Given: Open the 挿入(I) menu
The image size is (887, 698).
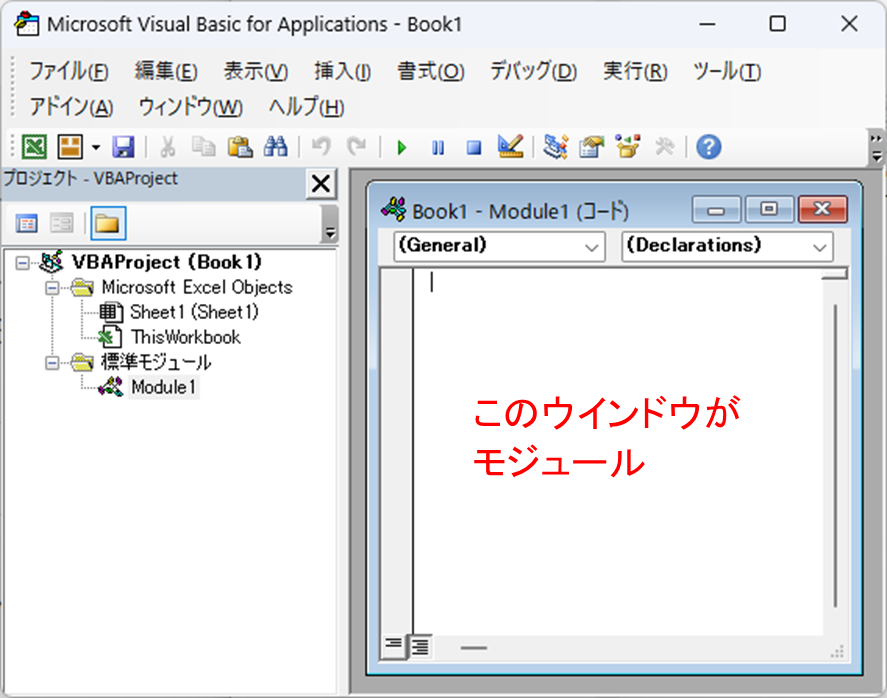Looking at the screenshot, I should click(x=343, y=71).
